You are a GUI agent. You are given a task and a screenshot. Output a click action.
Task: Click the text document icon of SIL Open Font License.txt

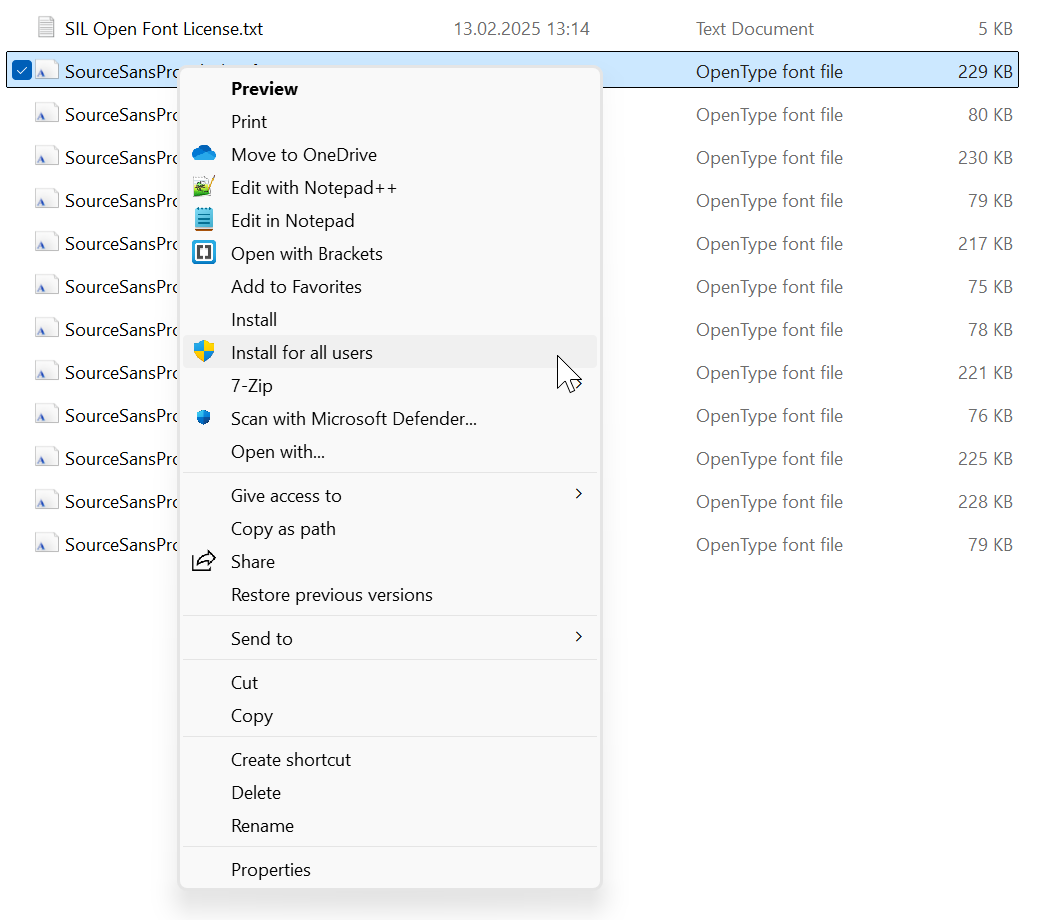pos(46,28)
